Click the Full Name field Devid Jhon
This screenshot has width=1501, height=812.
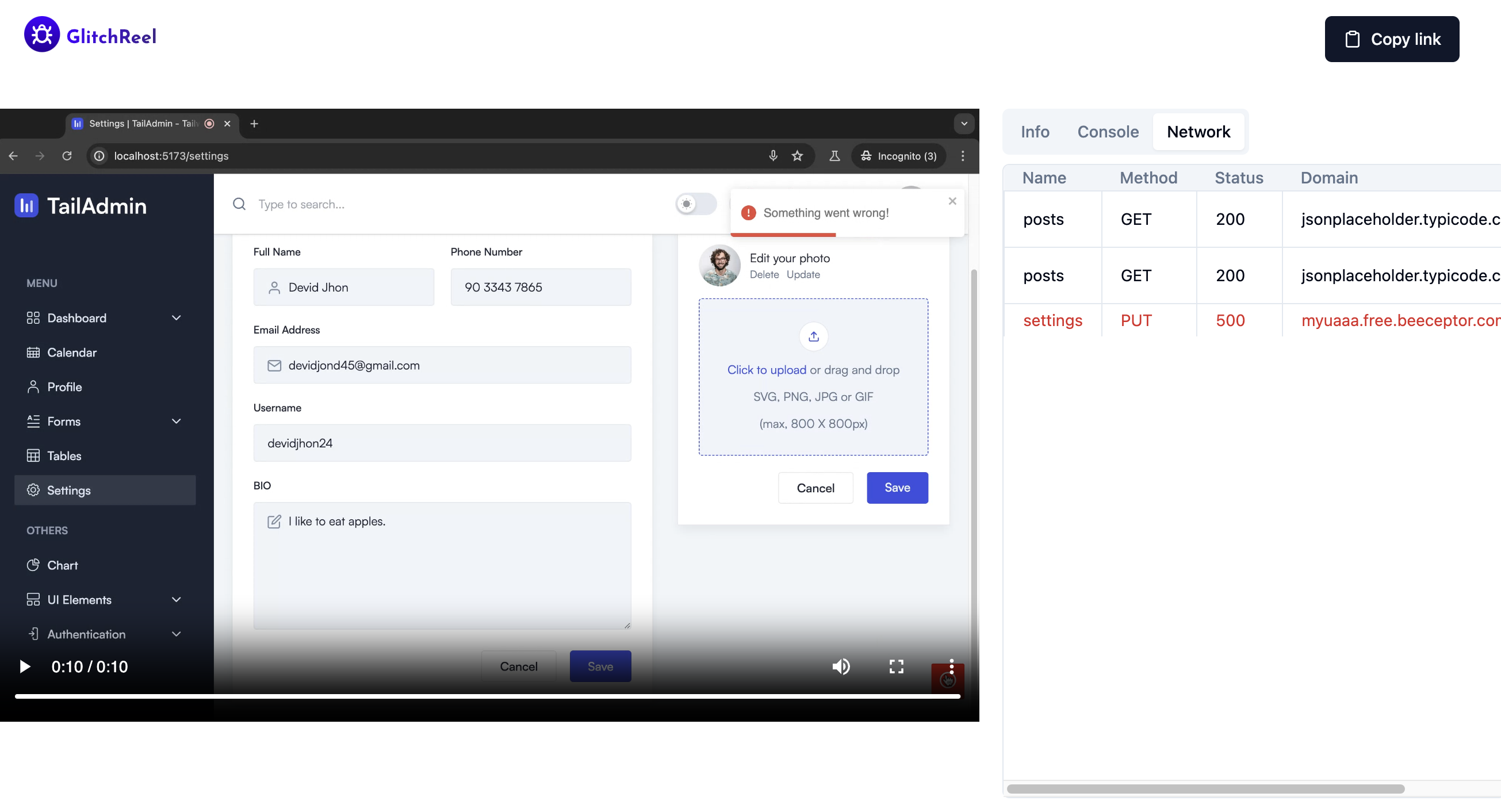[344, 287]
